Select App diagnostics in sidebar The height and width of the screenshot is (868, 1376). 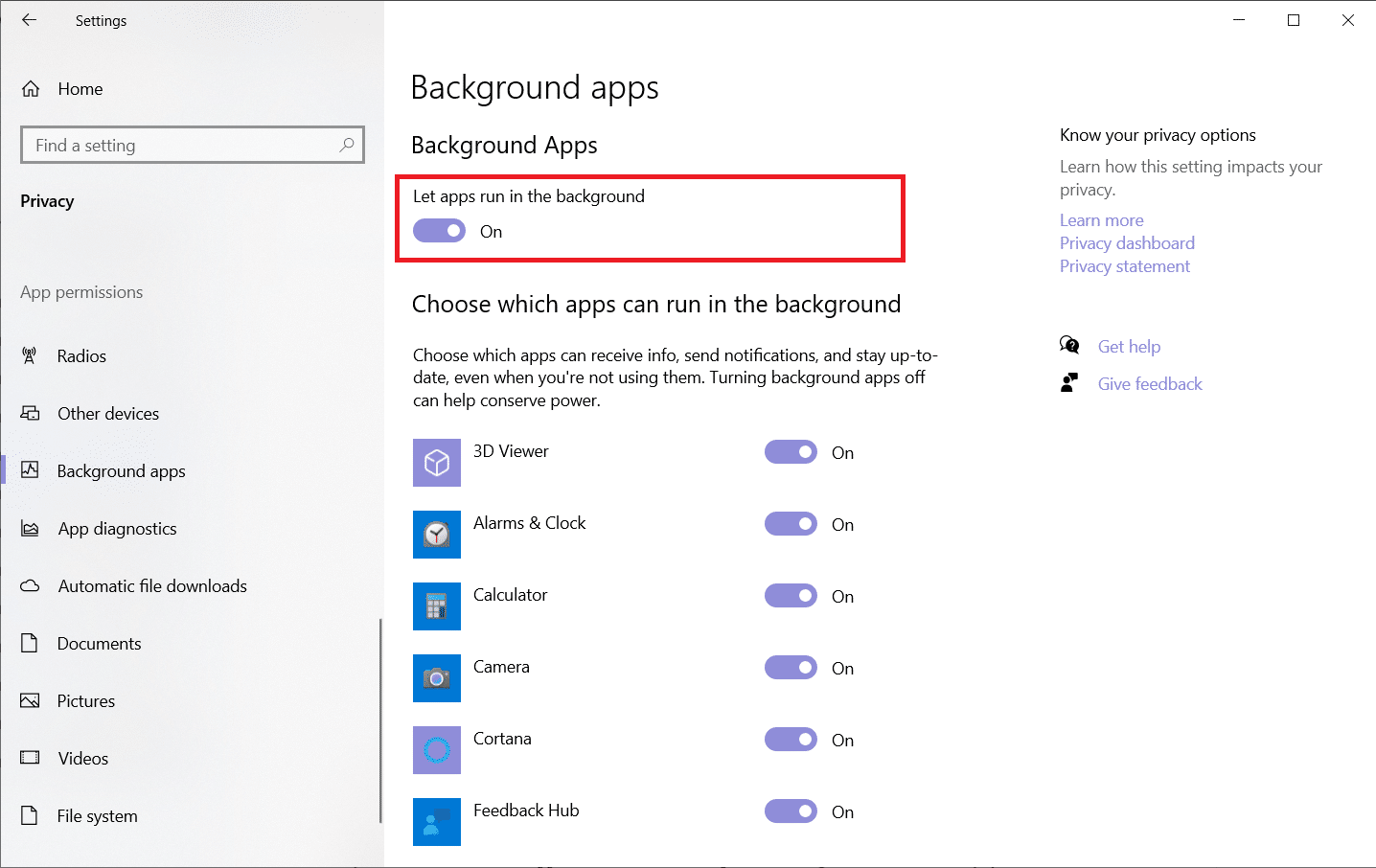point(117,529)
